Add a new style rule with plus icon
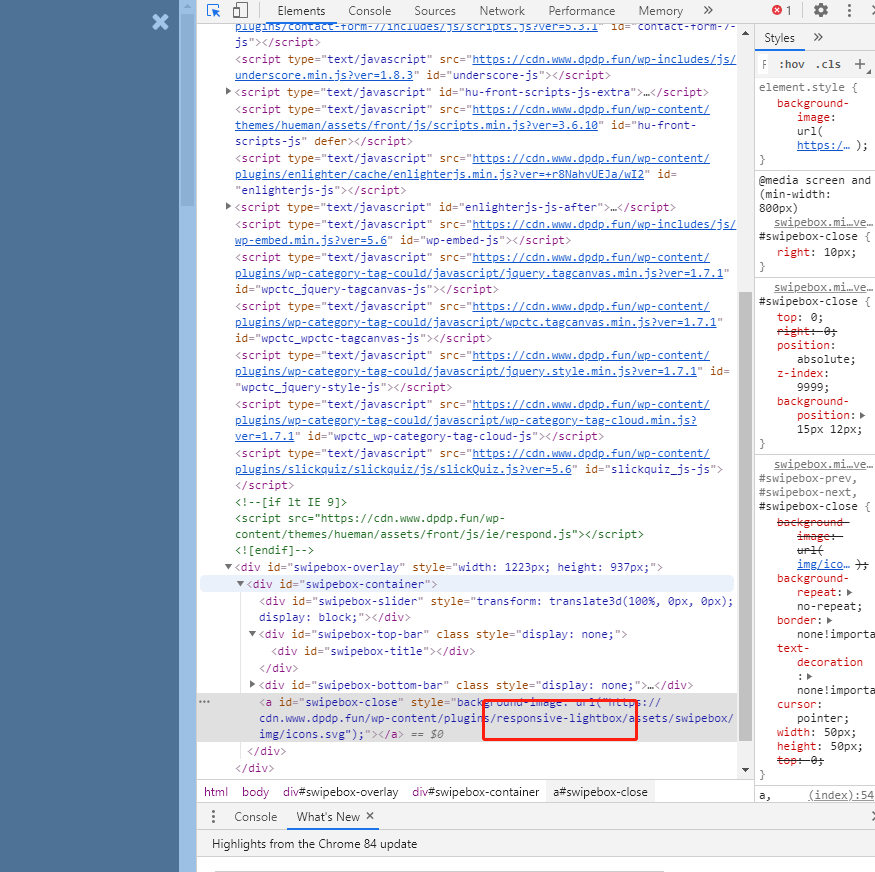 (860, 64)
